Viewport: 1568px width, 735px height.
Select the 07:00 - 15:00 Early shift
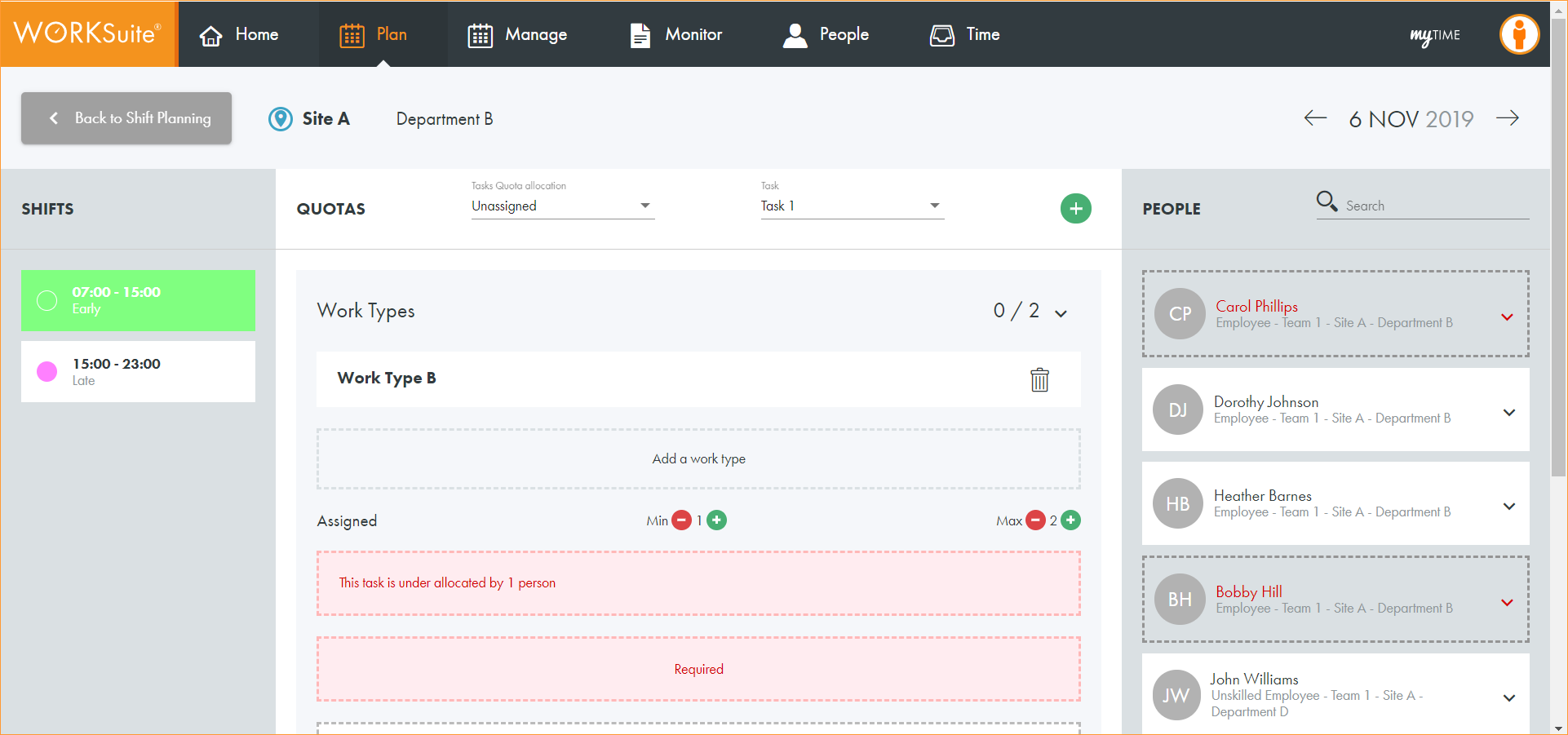138,300
